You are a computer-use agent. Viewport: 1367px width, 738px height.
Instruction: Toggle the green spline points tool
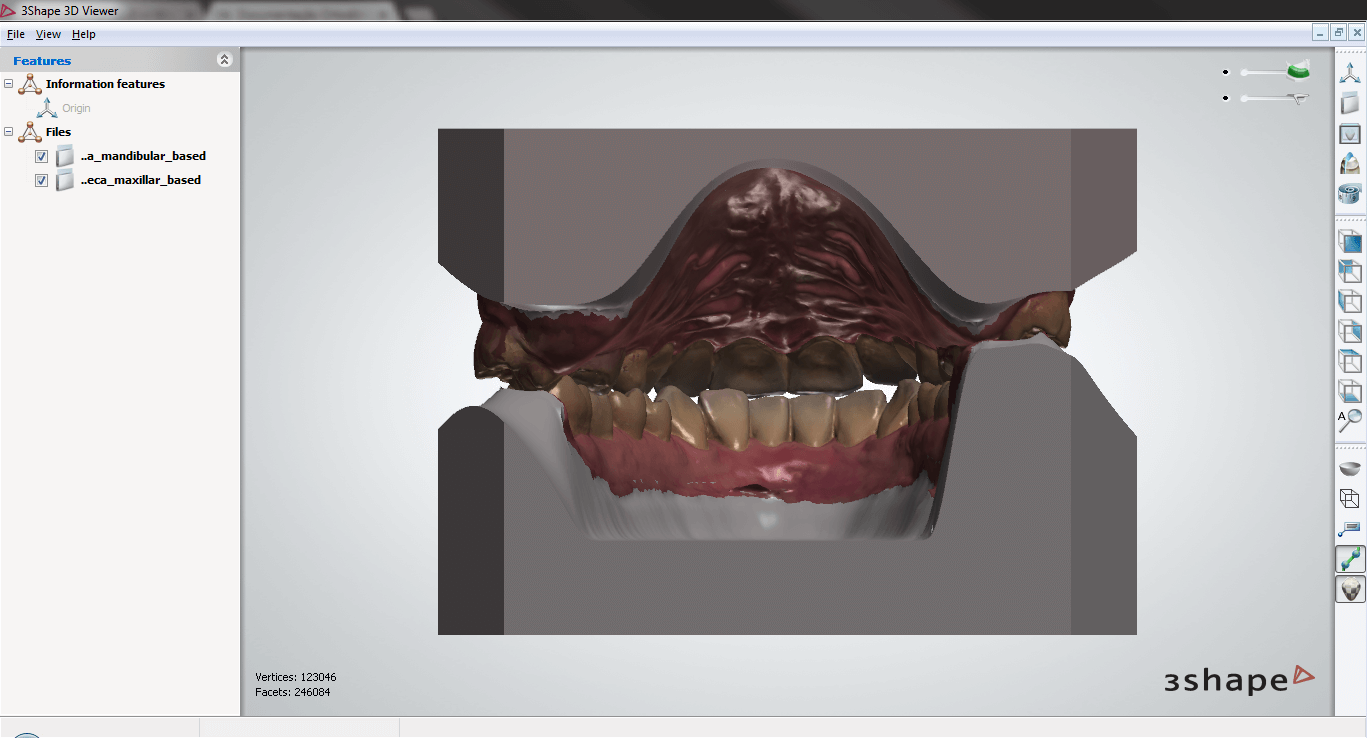point(1350,559)
